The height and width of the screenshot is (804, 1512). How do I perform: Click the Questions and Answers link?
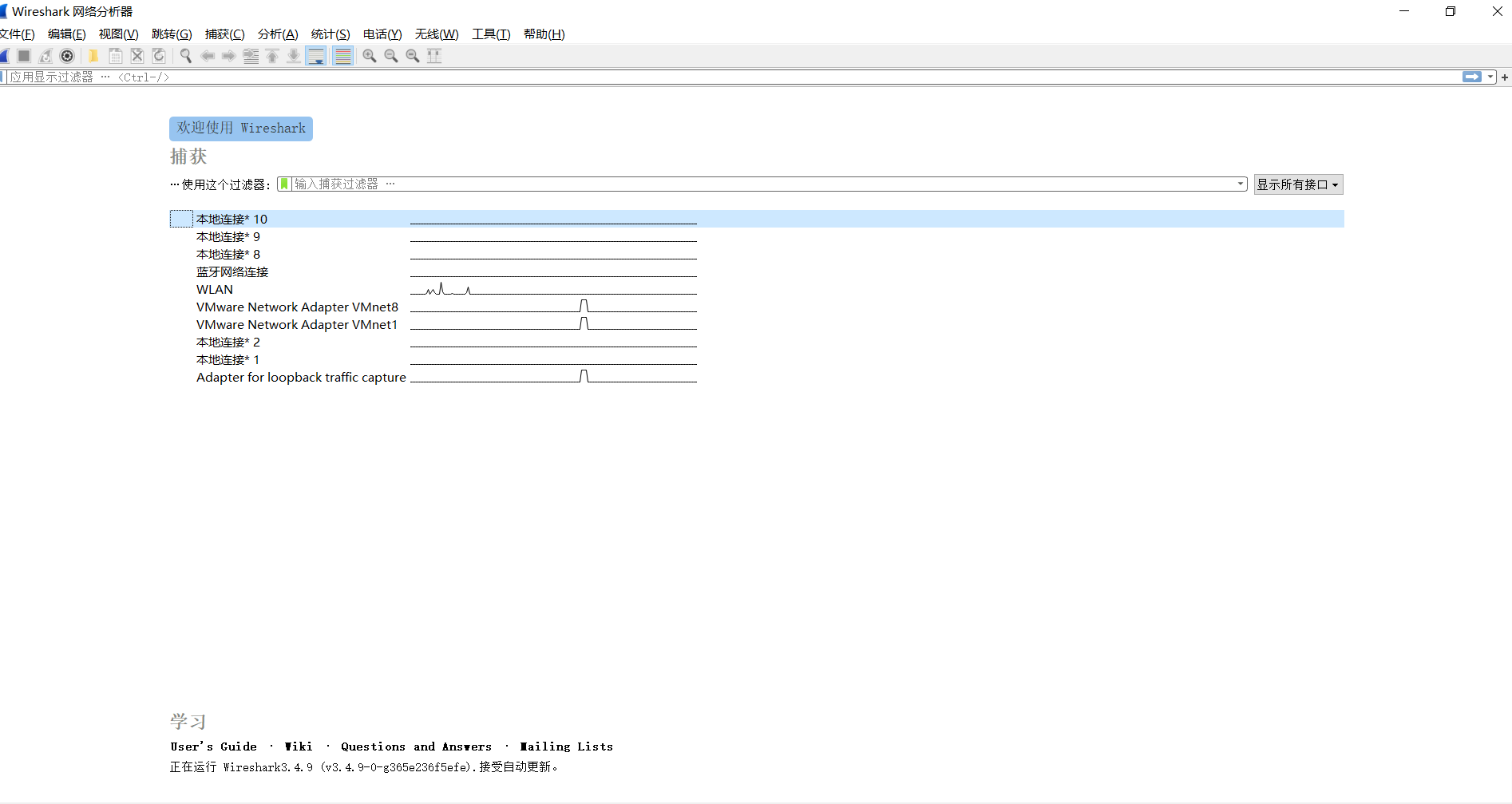[x=416, y=746]
